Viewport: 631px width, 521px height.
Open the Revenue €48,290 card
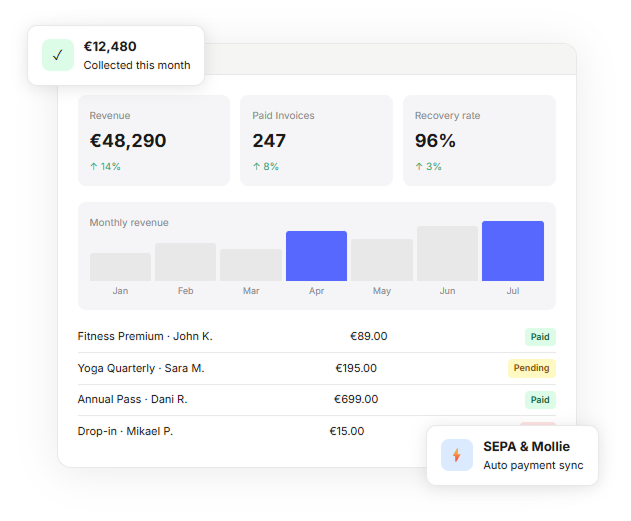[153, 140]
